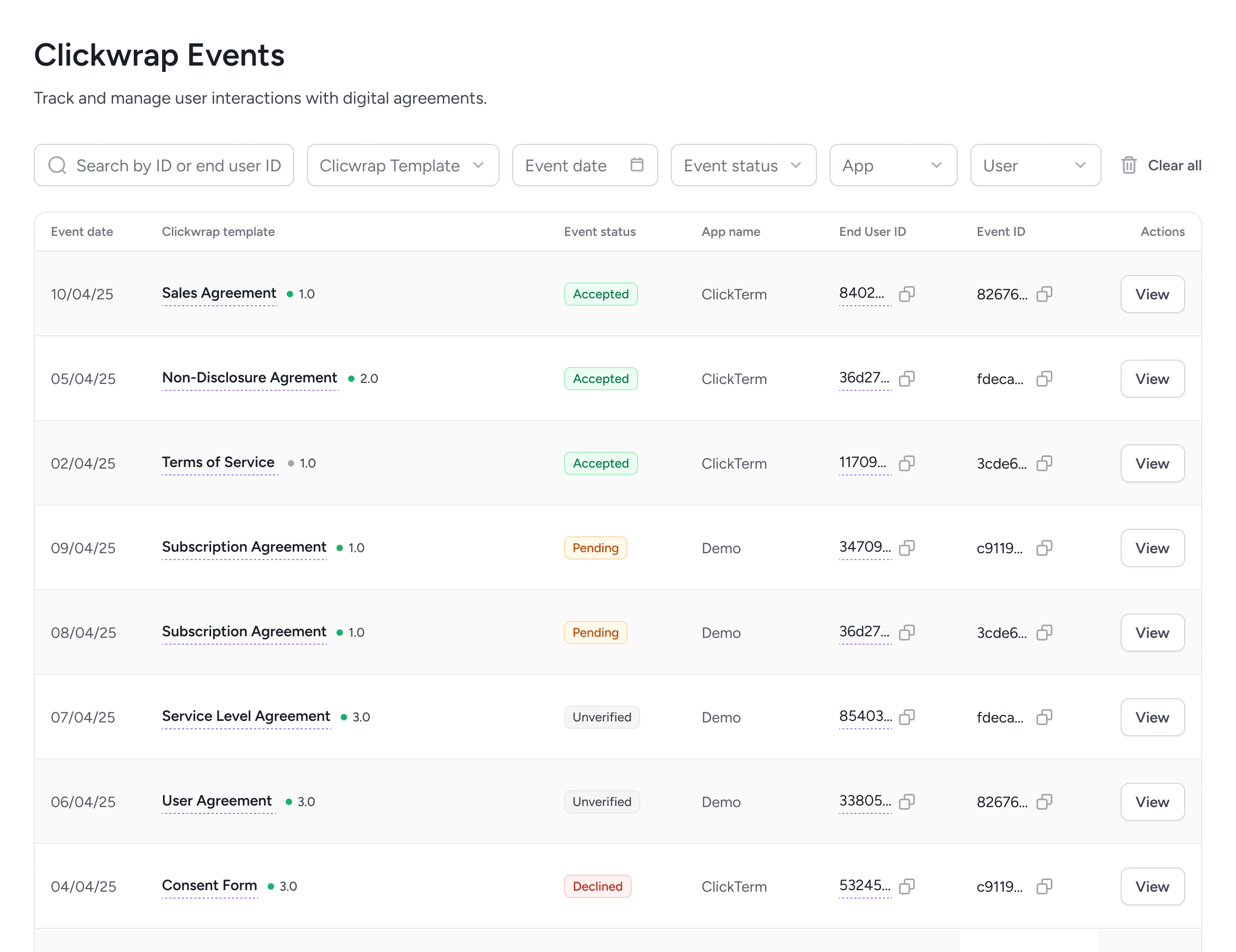This screenshot has width=1236, height=952.
Task: Open the User Agreement template link
Action: pyautogui.click(x=217, y=801)
